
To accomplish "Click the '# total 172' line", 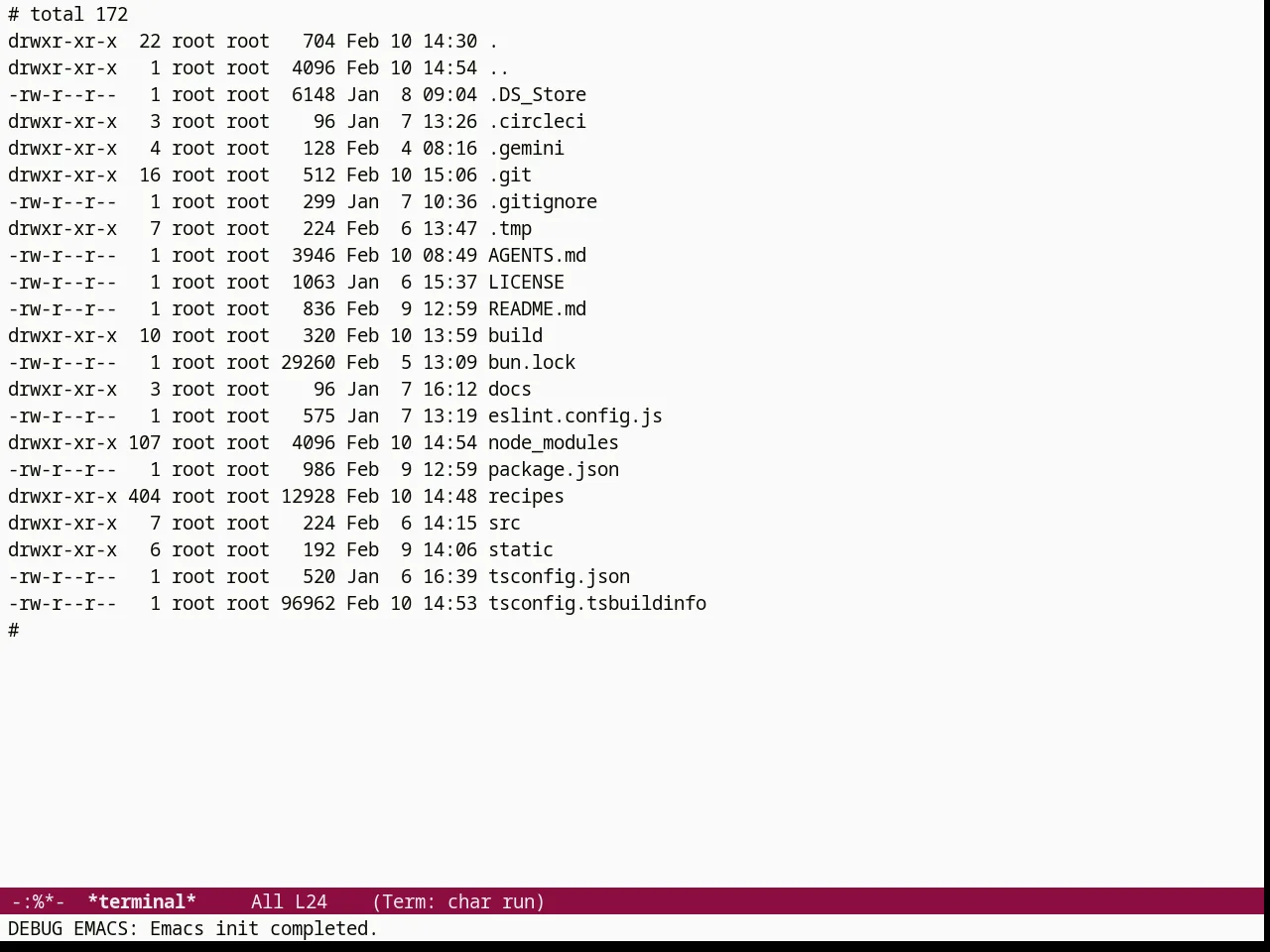I will click(68, 14).
